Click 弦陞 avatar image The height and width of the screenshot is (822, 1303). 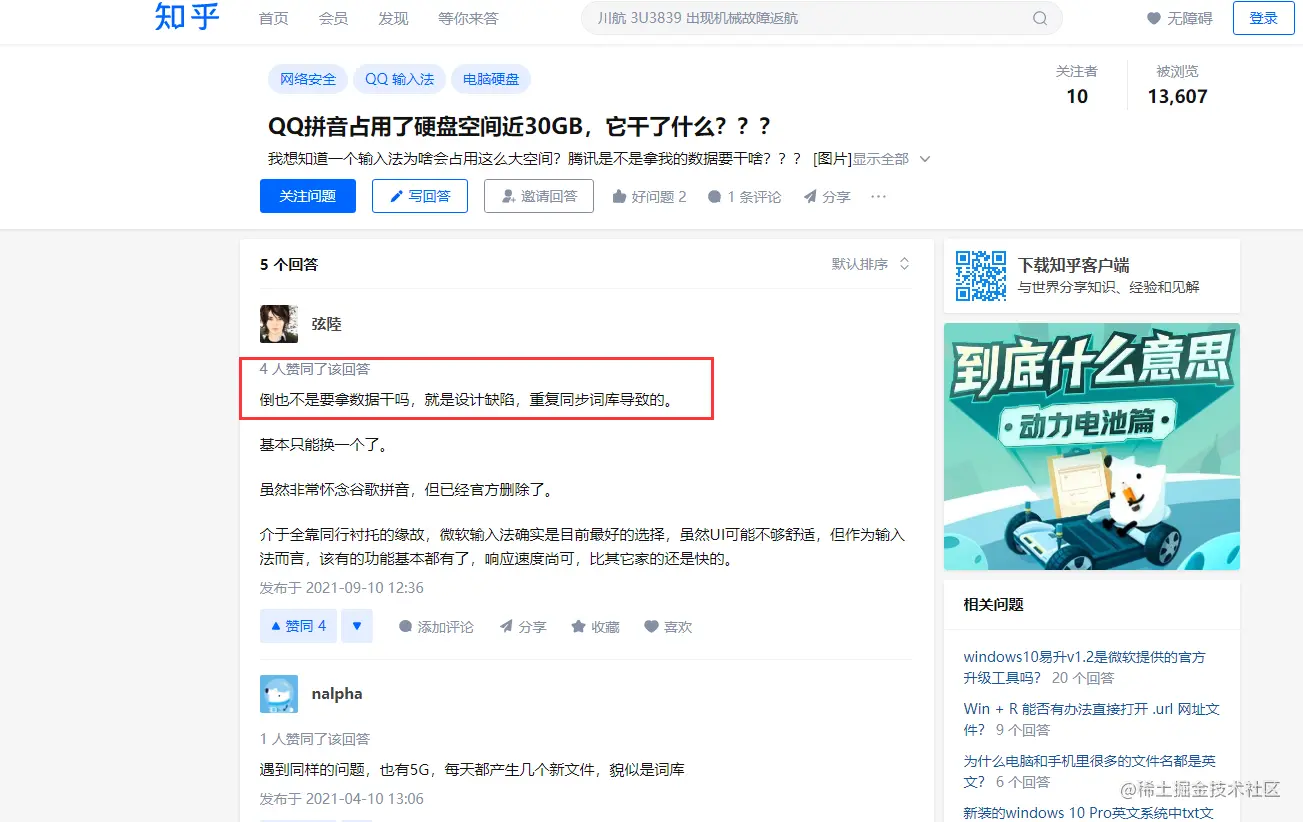point(279,324)
